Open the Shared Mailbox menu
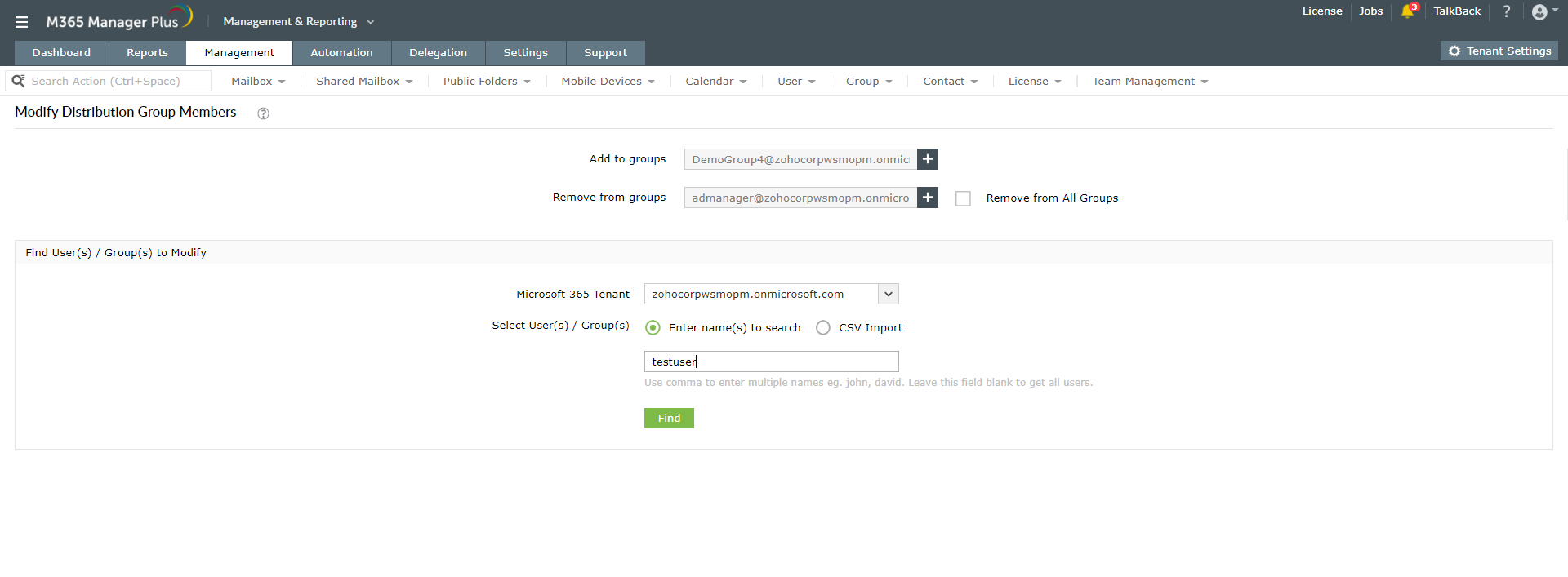The width and height of the screenshot is (1568, 577). tap(364, 82)
